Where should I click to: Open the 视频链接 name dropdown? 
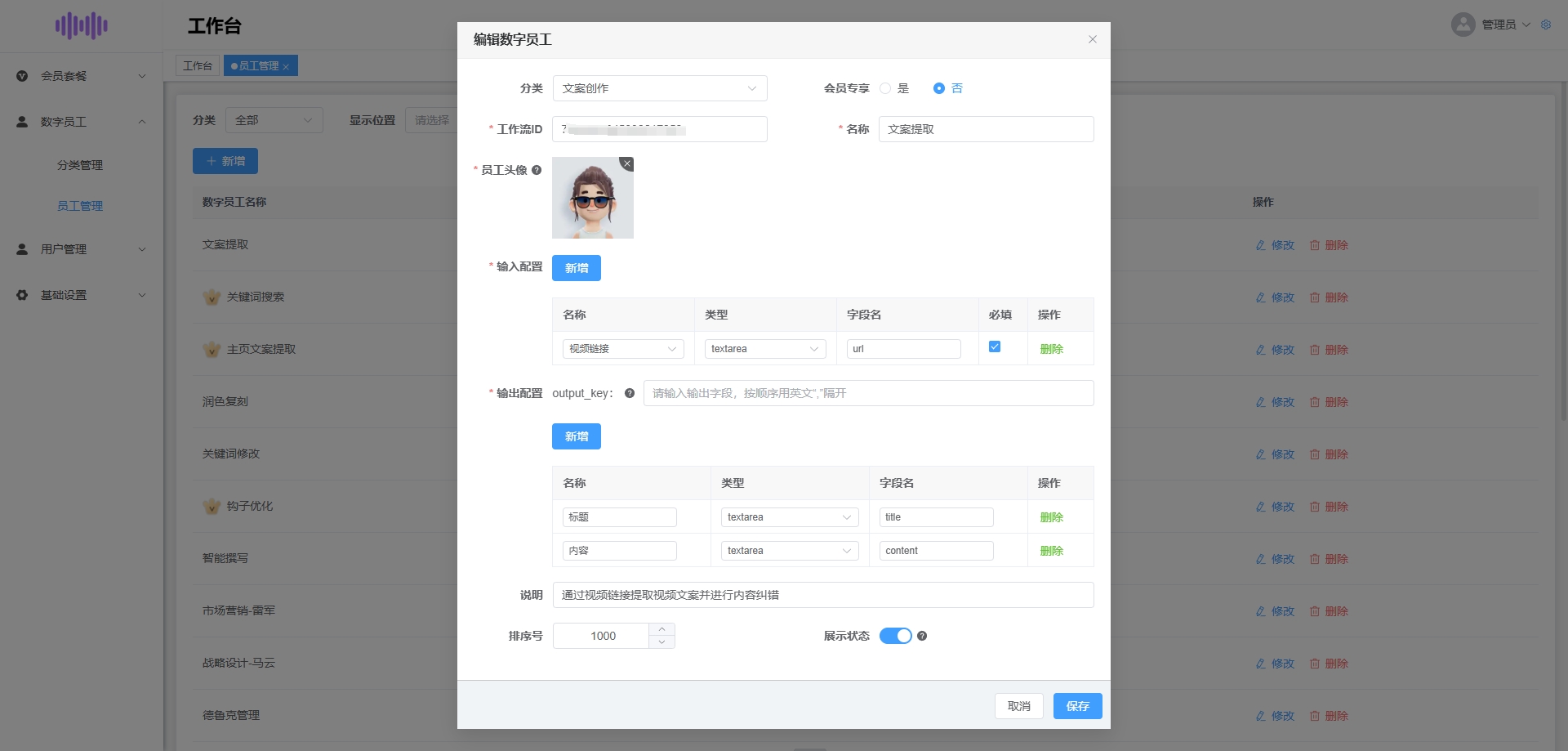pyautogui.click(x=623, y=349)
